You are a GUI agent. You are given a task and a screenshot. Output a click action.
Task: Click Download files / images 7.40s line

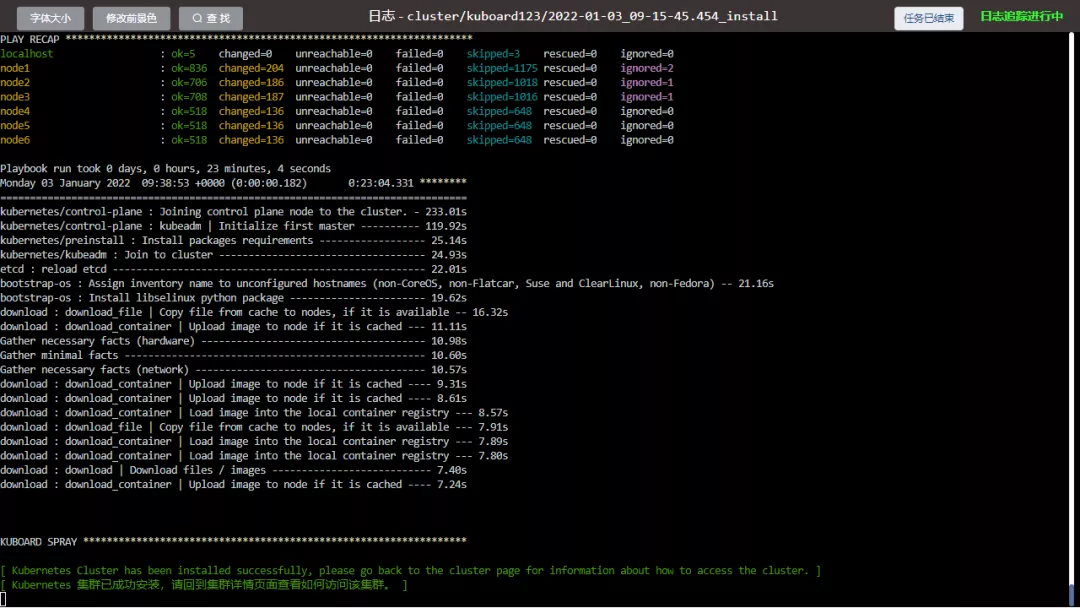pyautogui.click(x=233, y=470)
